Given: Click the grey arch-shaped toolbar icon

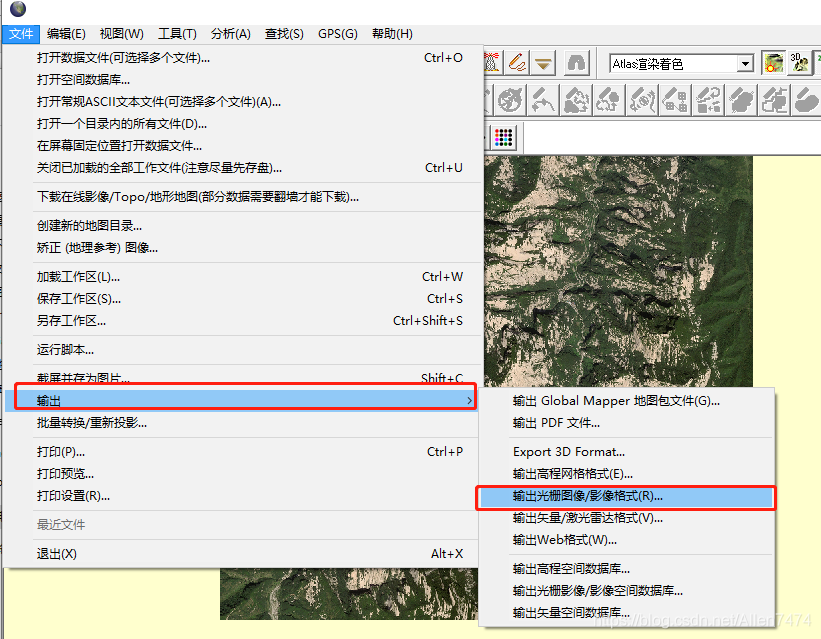Looking at the screenshot, I should (576, 63).
